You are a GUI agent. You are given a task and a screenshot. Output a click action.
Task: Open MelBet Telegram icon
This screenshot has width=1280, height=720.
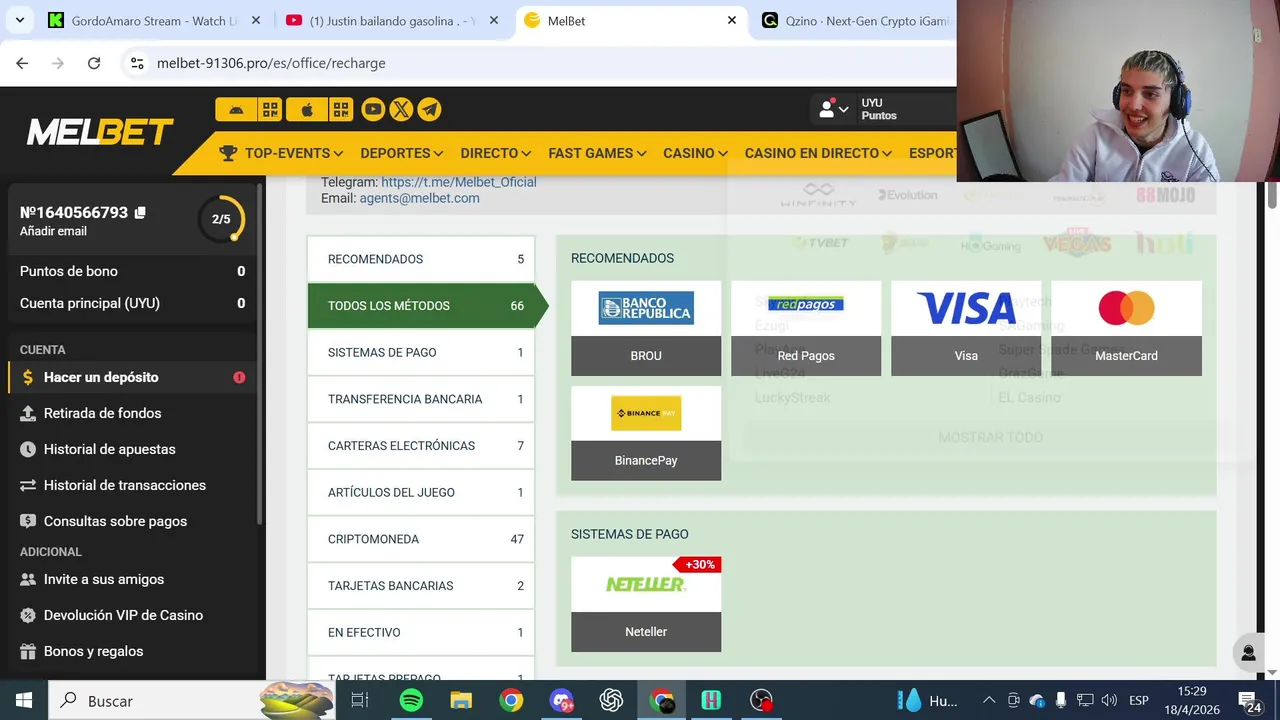pos(429,109)
